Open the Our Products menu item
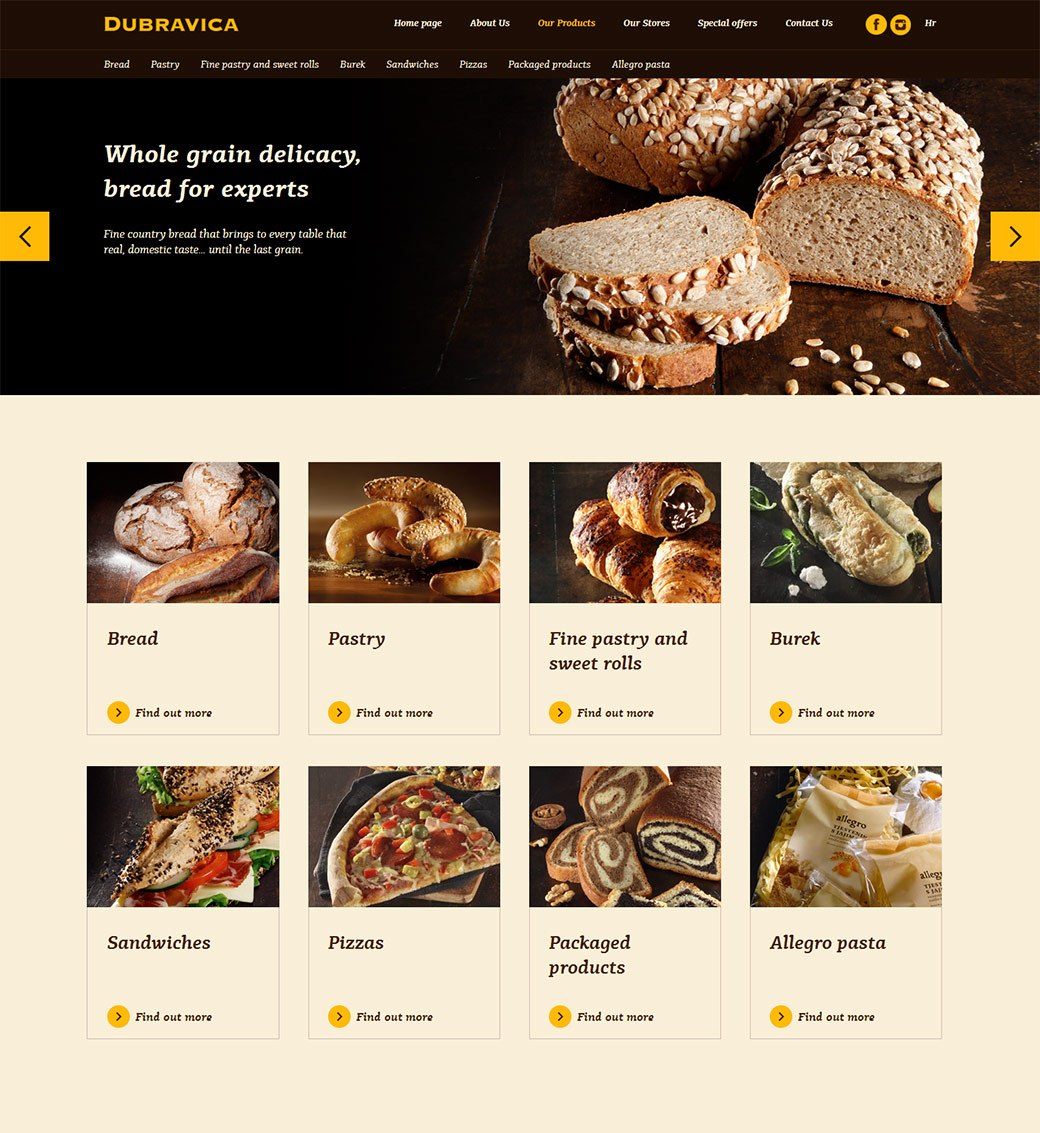Image resolution: width=1040 pixels, height=1133 pixels. [567, 23]
